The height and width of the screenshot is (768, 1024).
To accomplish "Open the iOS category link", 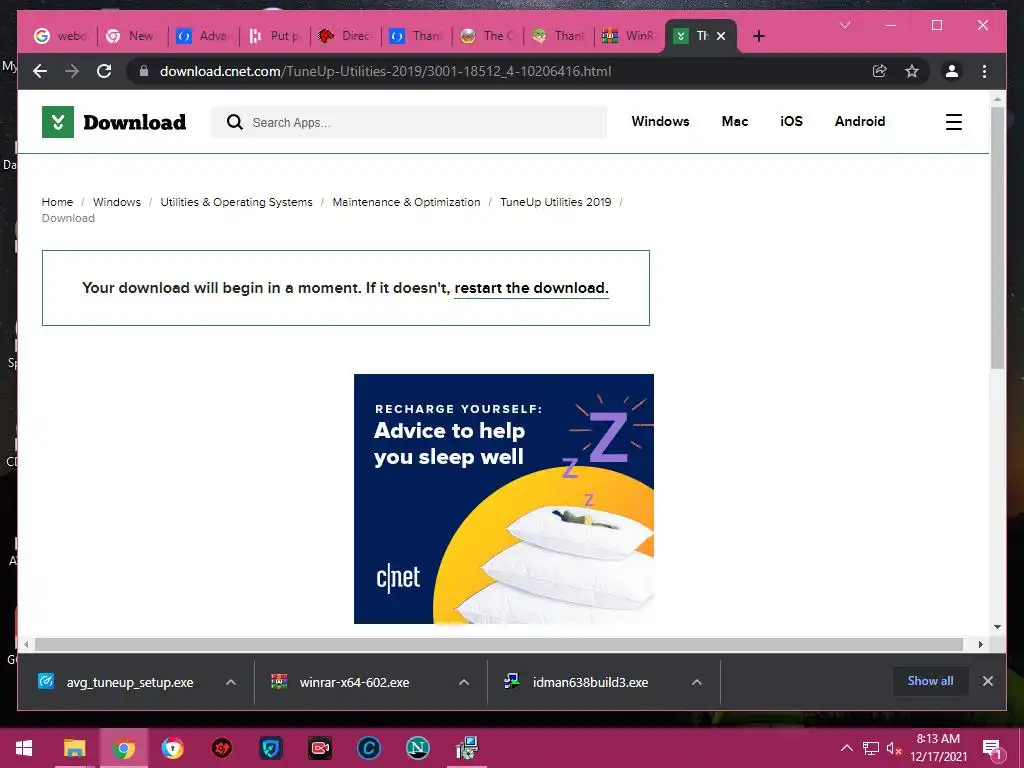I will coord(791,121).
